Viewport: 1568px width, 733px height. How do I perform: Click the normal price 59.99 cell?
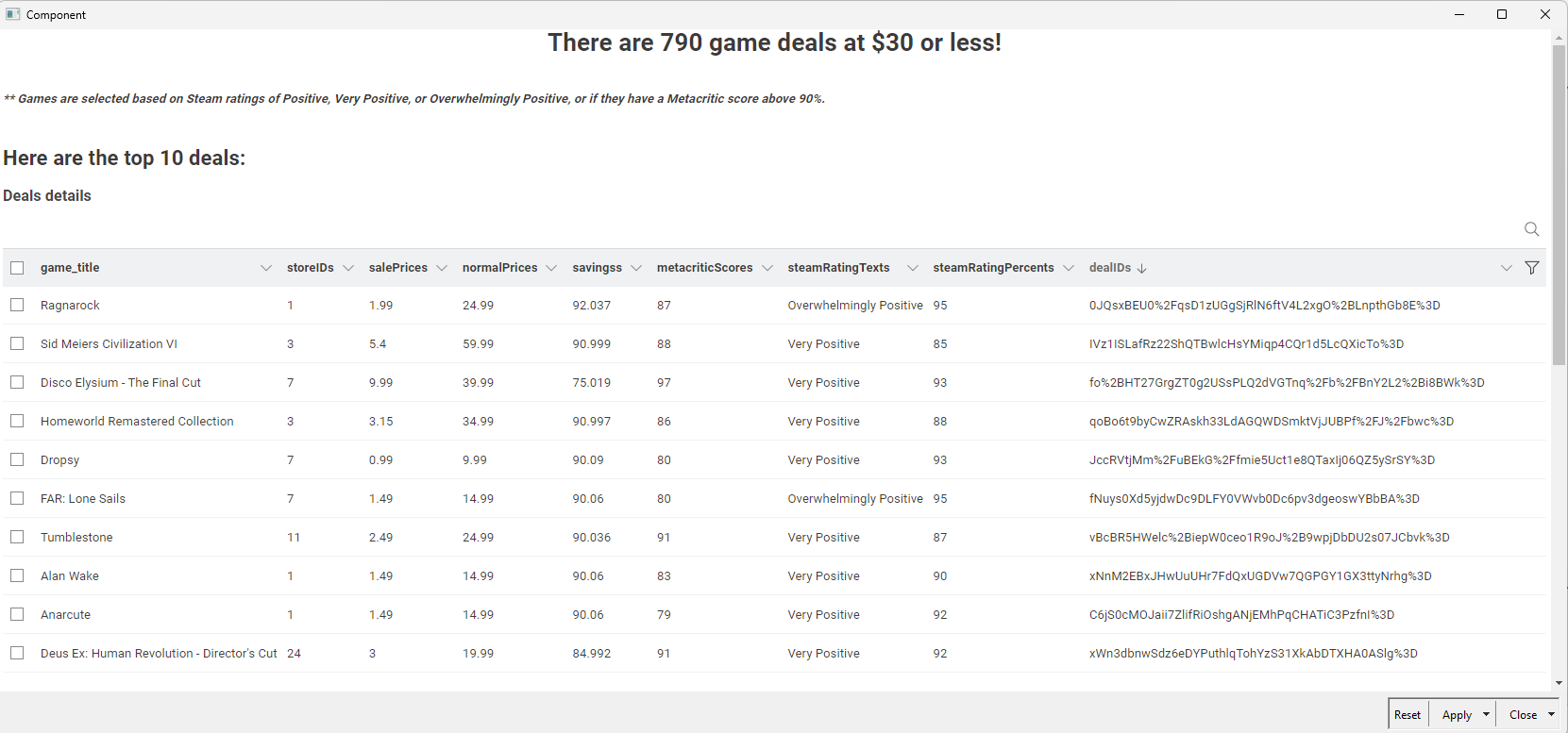(478, 343)
